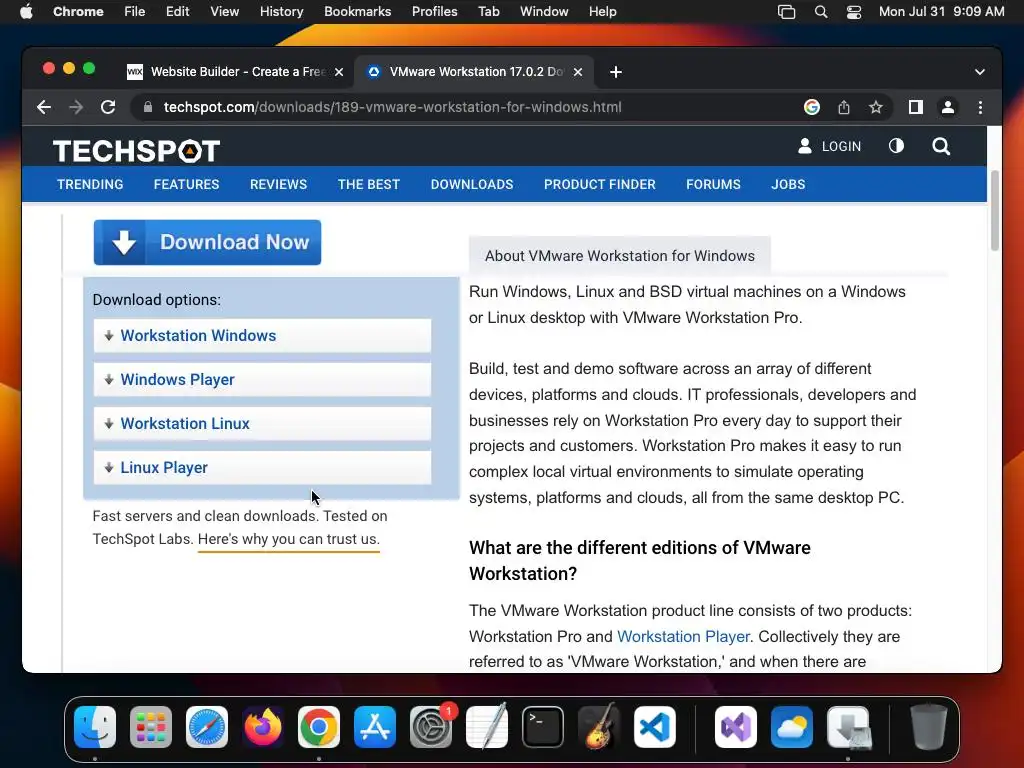This screenshot has height=768, width=1024.
Task: Download Windows Player option
Action: 262,379
